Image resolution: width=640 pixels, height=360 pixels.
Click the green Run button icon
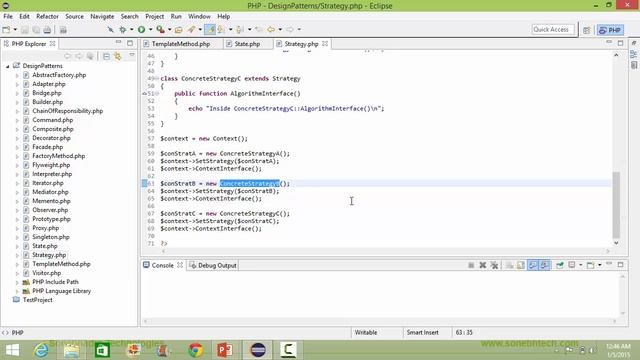141,29
